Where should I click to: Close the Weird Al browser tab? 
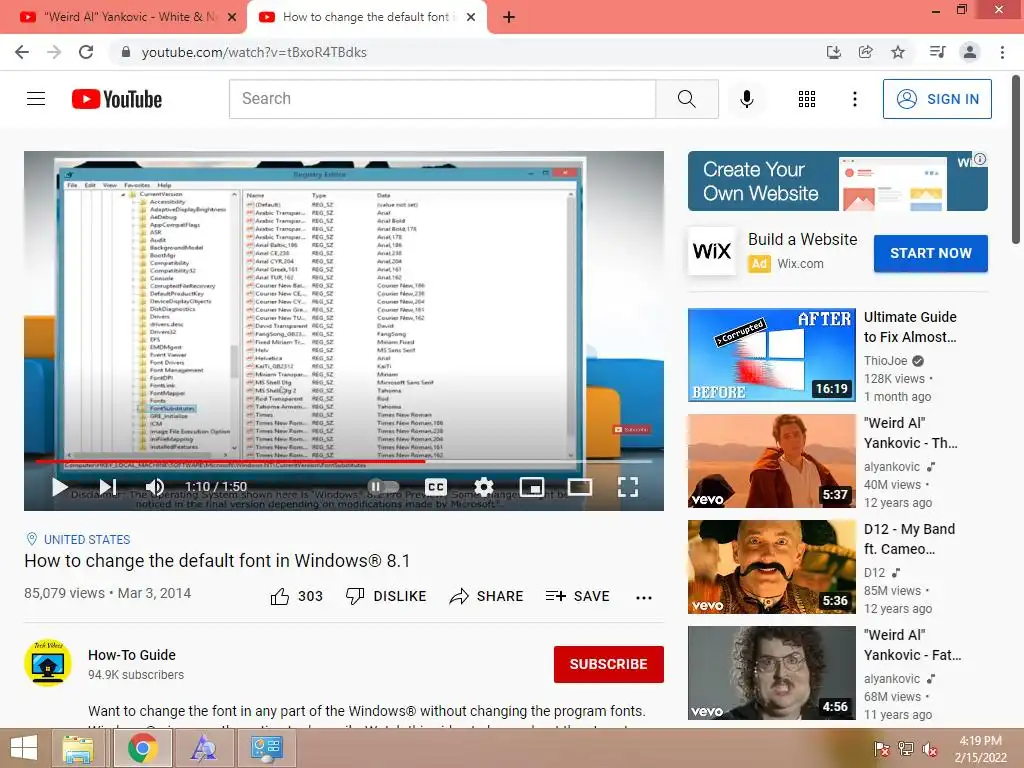click(232, 17)
